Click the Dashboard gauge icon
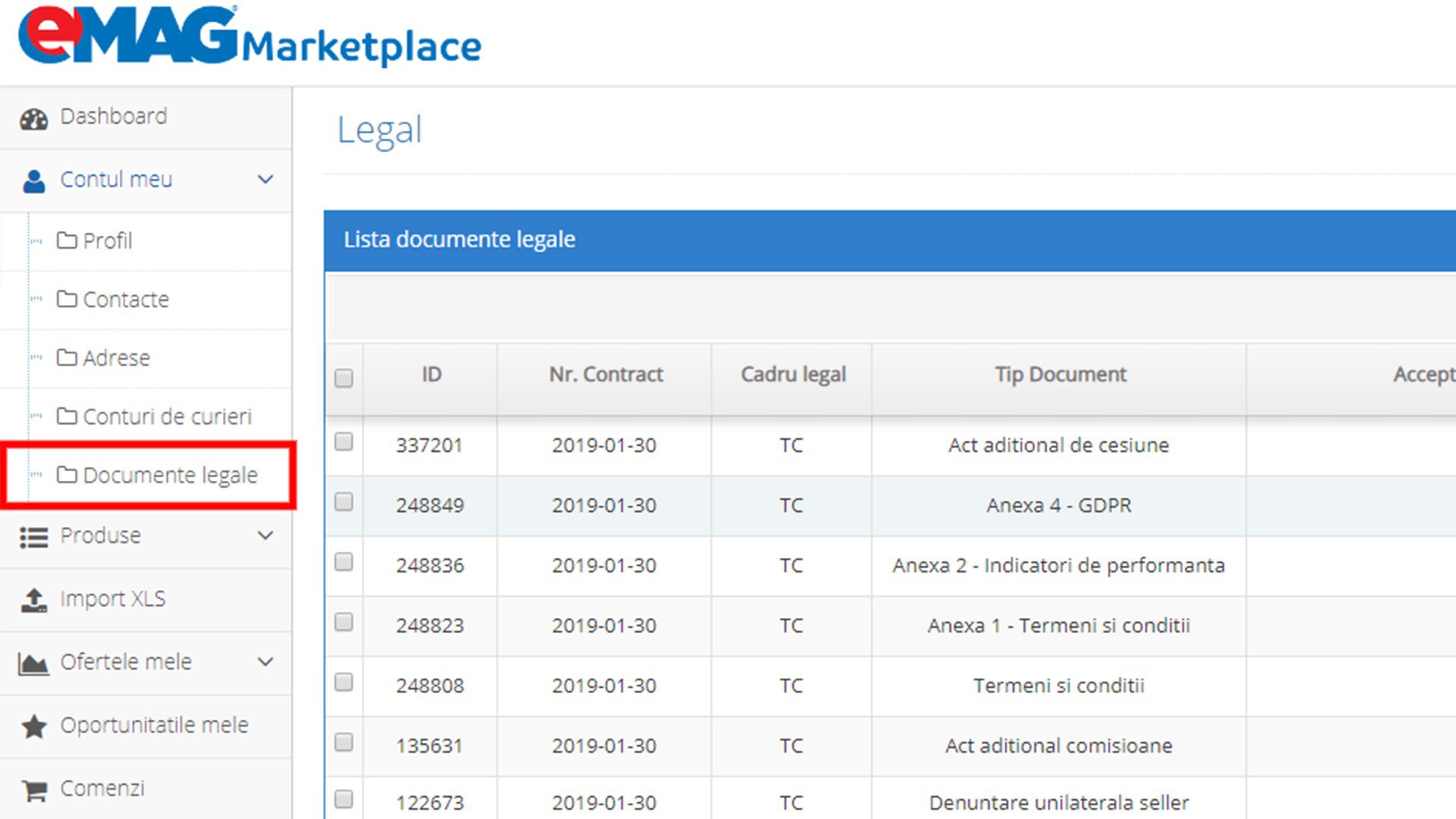This screenshot has width=1456, height=819. [x=33, y=117]
